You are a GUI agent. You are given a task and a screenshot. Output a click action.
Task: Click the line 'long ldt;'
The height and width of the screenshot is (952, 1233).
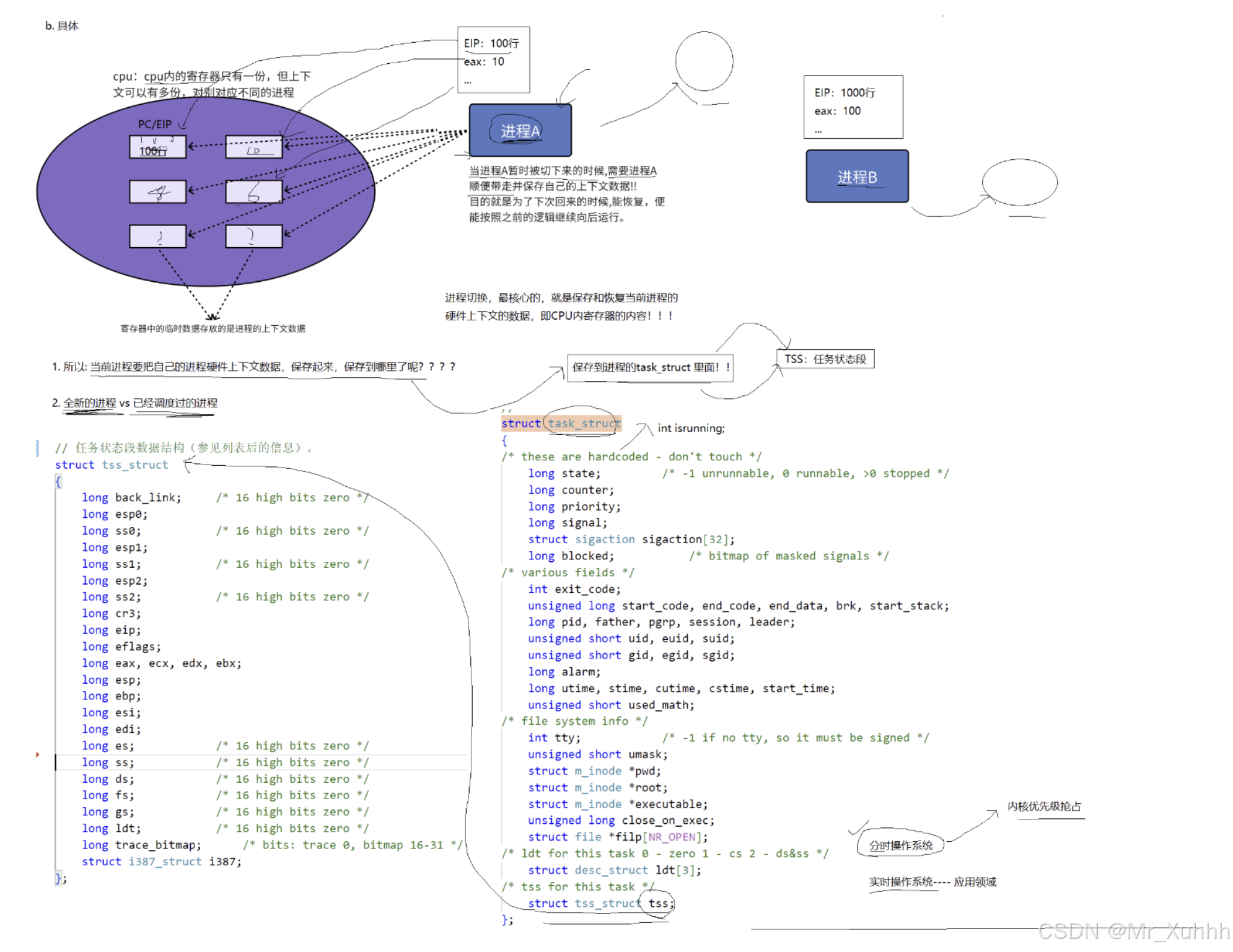[112, 828]
